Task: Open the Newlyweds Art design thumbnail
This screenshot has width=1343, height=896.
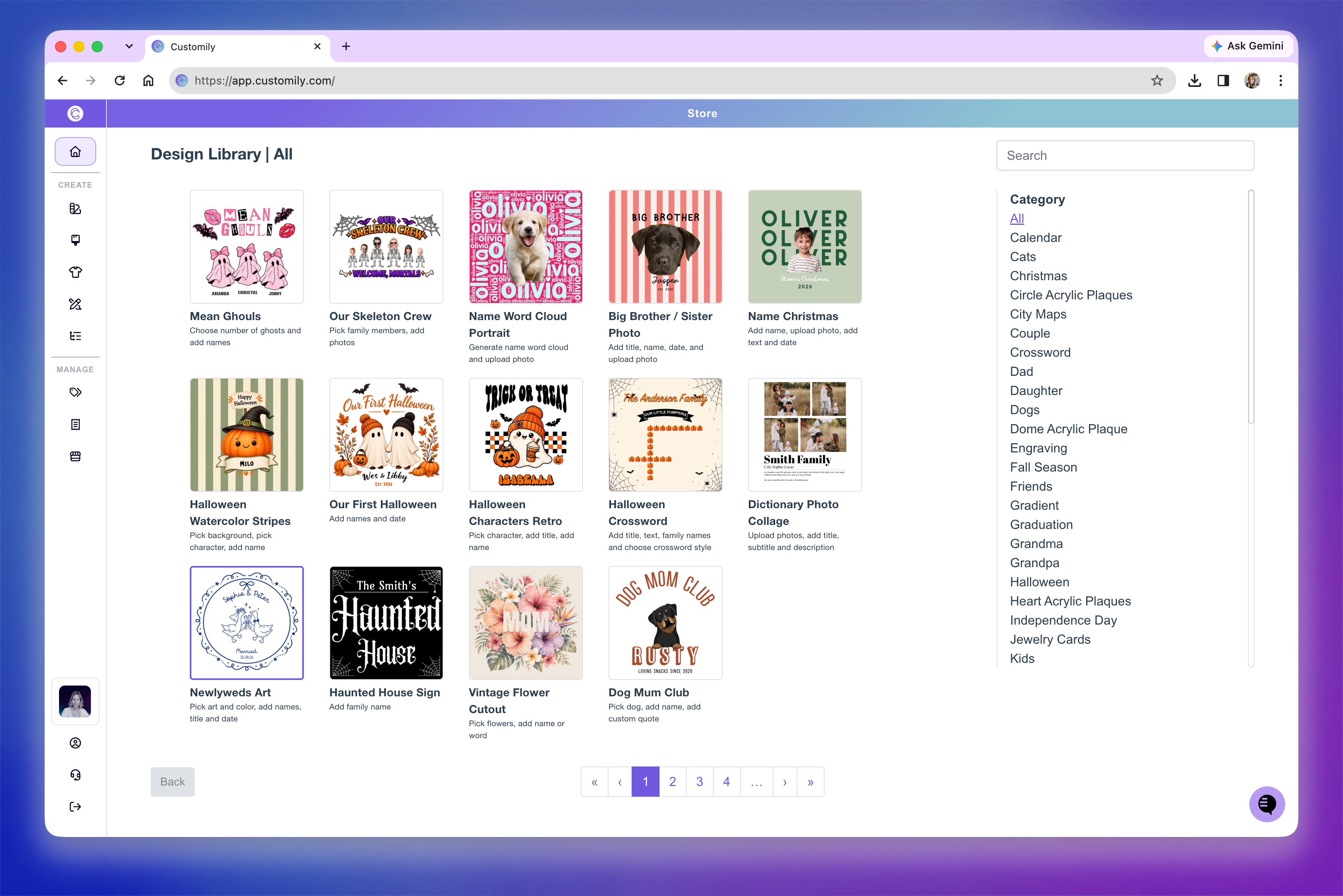Action: click(x=246, y=623)
